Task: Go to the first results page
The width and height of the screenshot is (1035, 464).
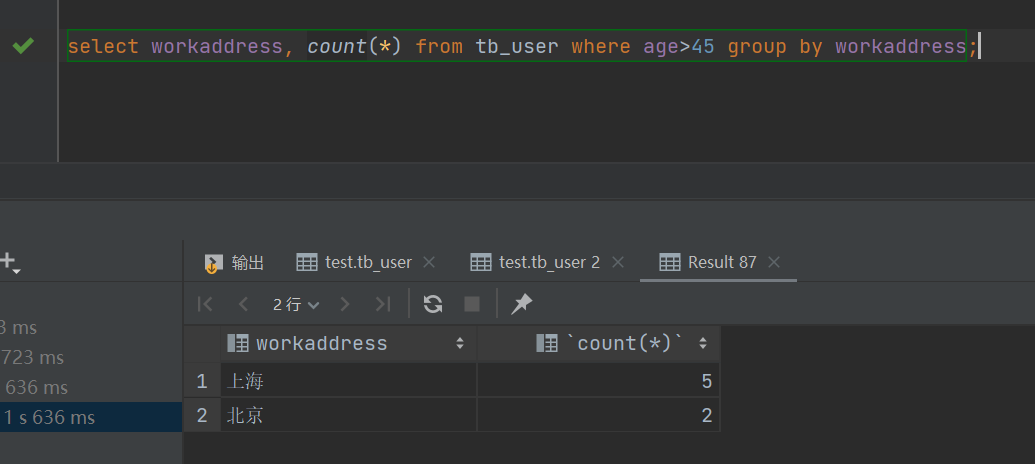Action: (206, 304)
